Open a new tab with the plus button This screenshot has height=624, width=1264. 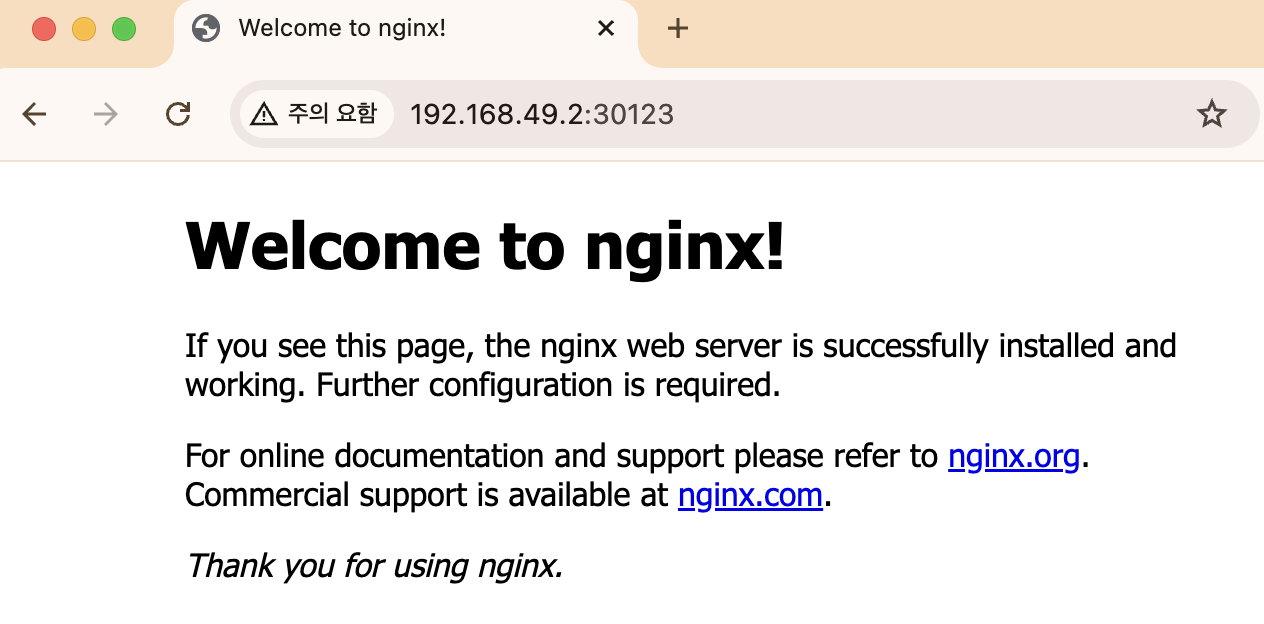click(678, 28)
